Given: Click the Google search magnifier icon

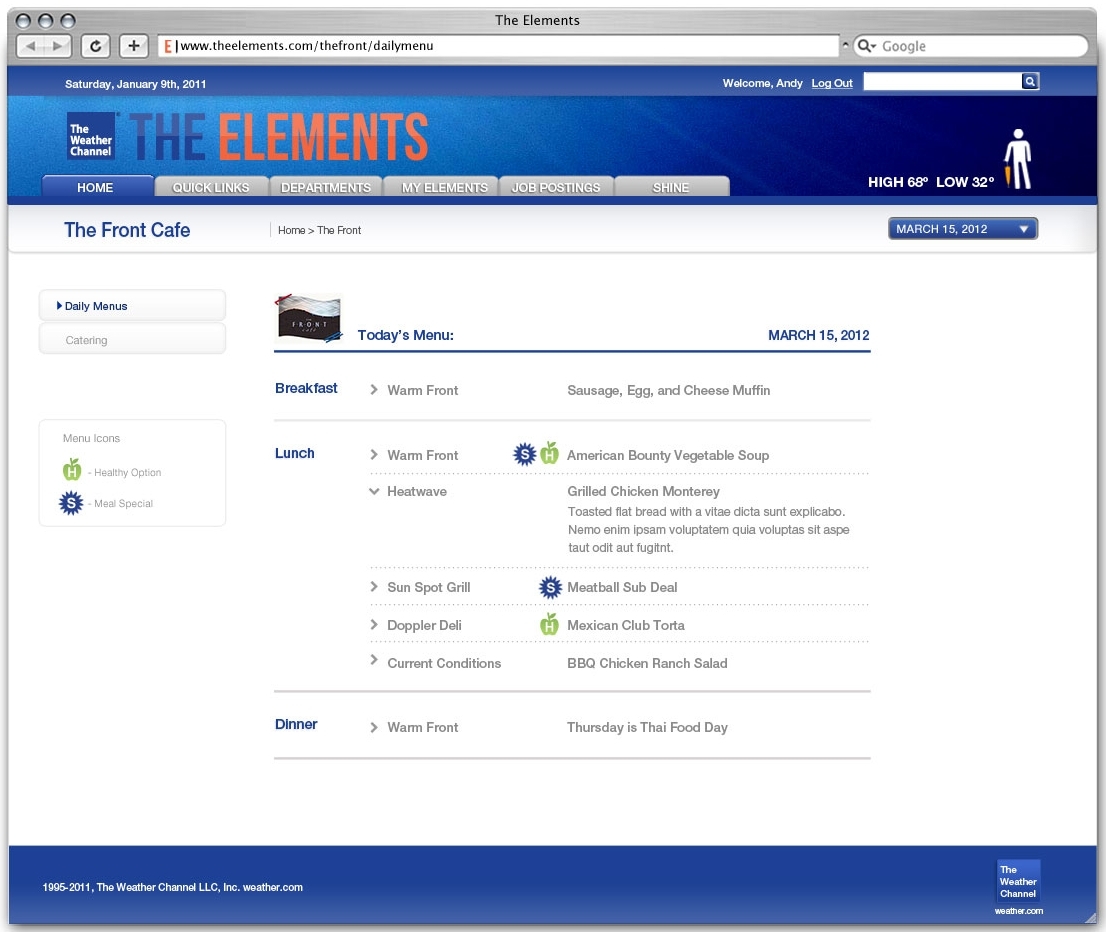Looking at the screenshot, I should (866, 46).
